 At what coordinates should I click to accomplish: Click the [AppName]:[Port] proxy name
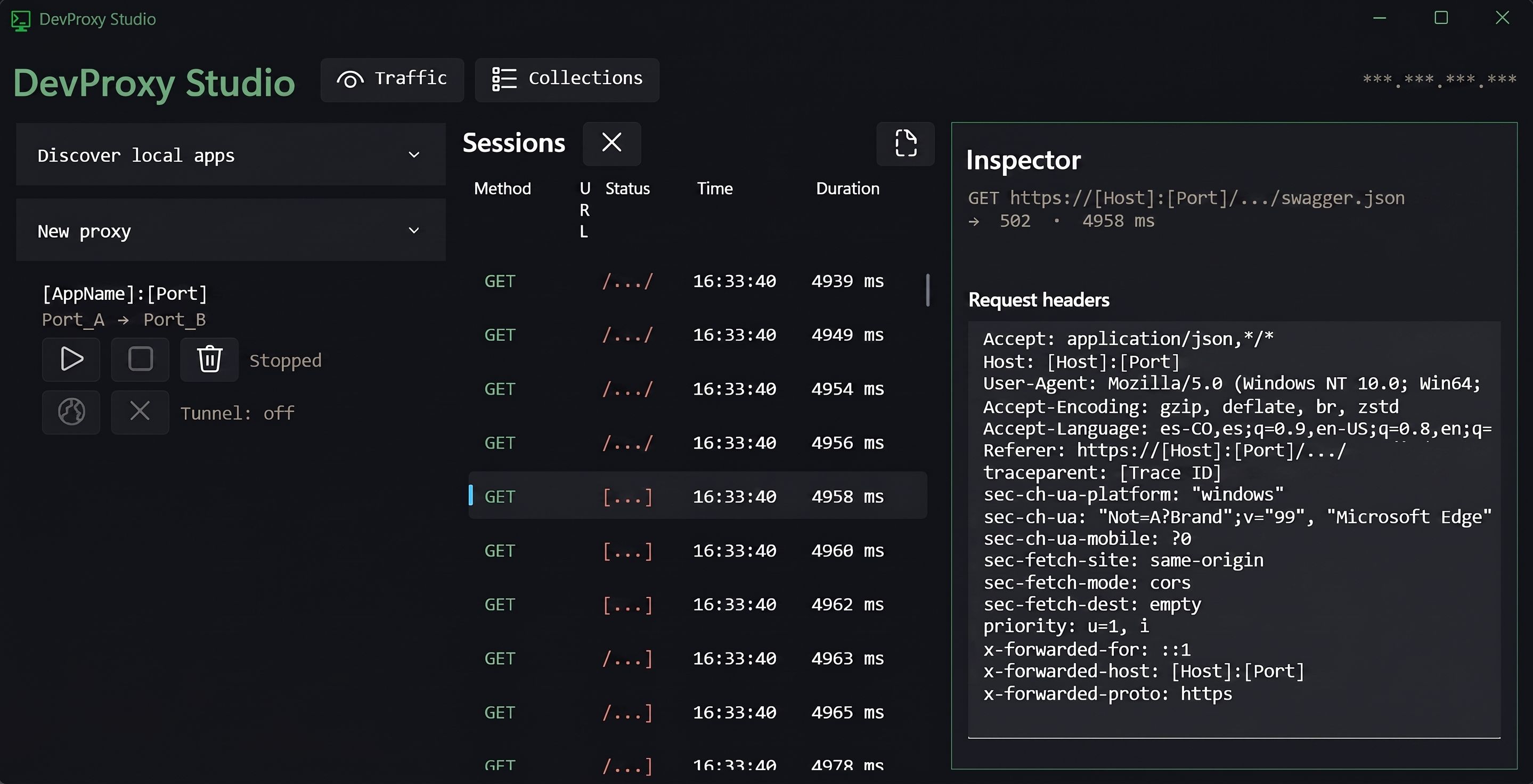[125, 294]
